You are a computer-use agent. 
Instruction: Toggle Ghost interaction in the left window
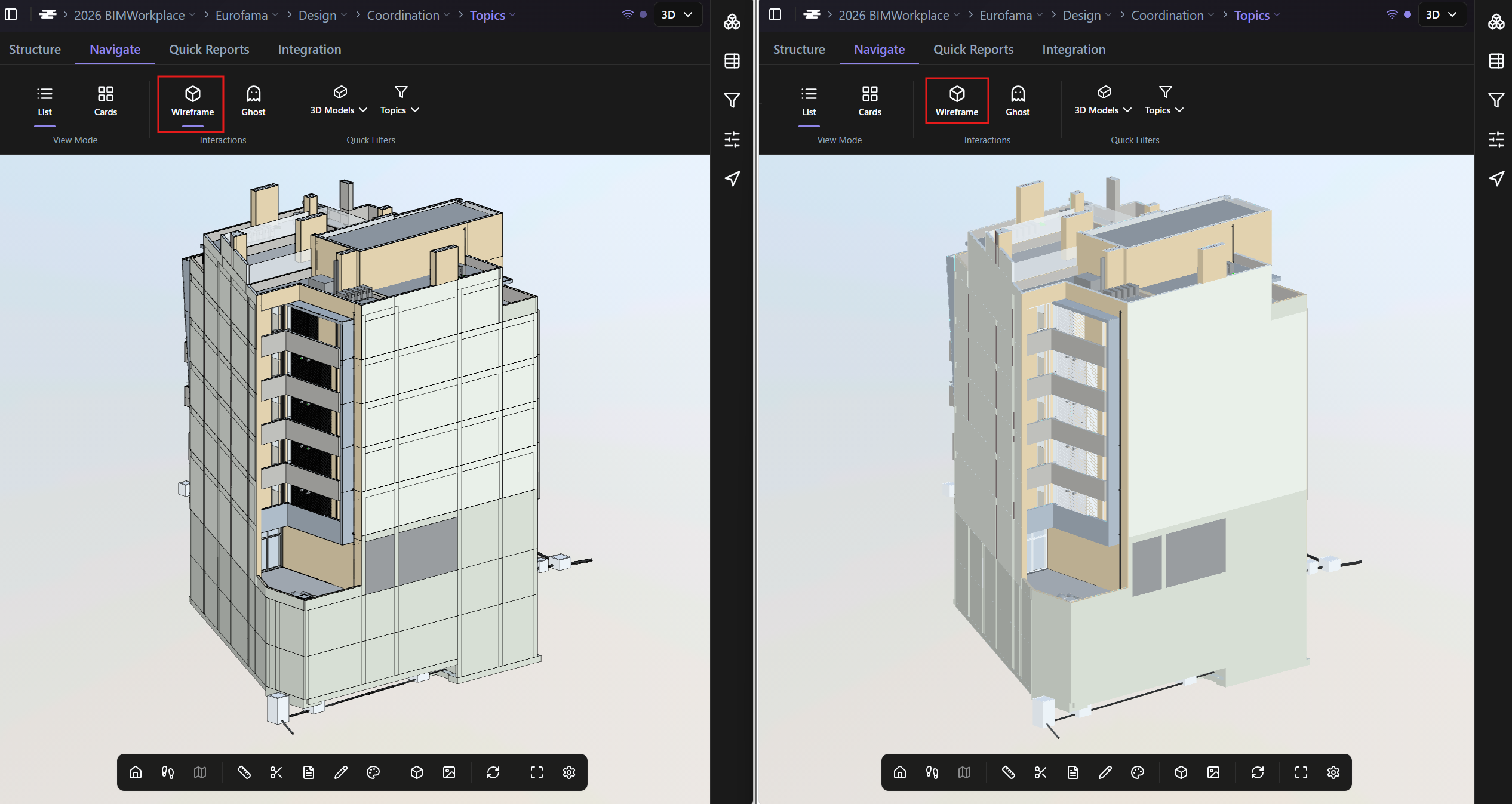253,101
